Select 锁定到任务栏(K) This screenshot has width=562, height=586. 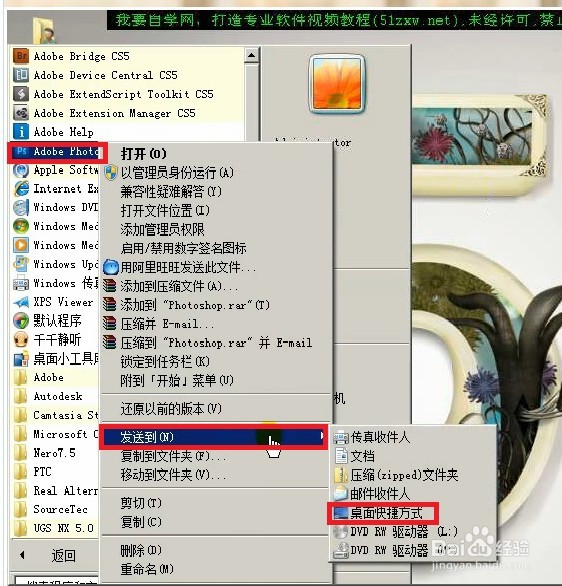coord(165,361)
